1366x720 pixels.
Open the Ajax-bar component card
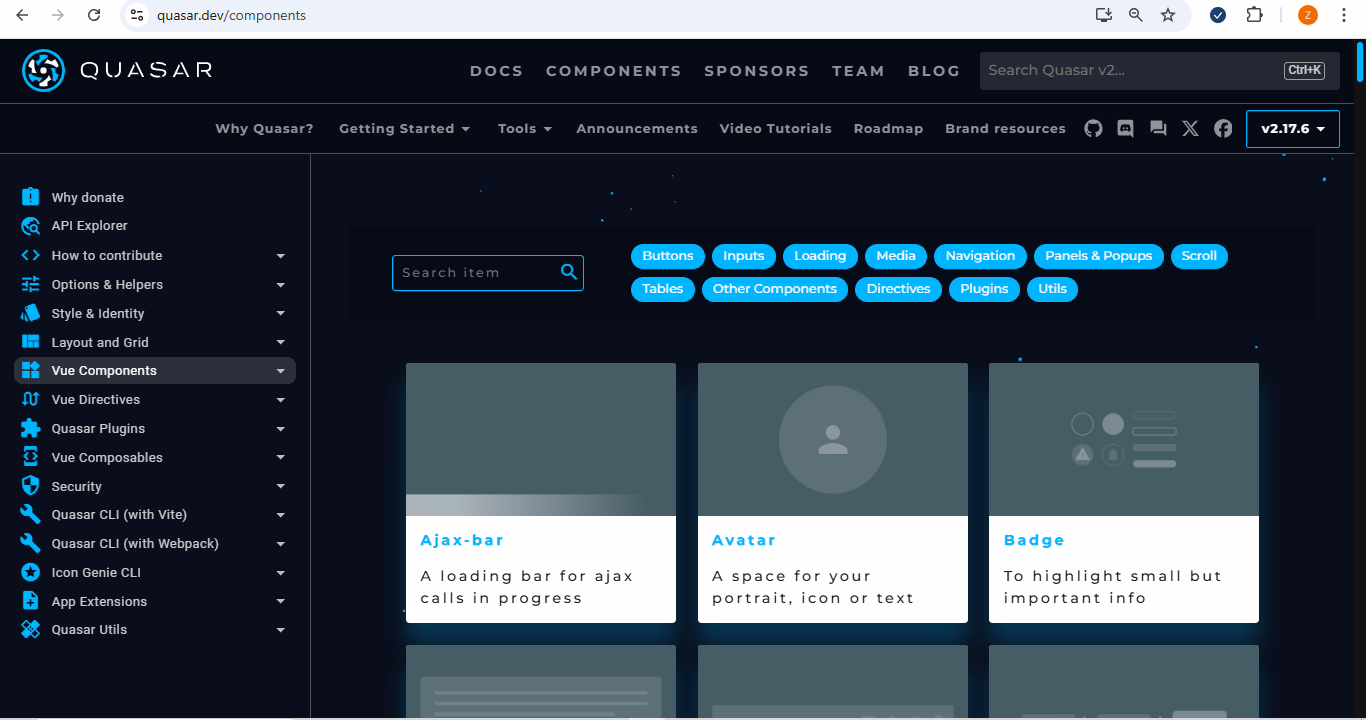[x=541, y=493]
